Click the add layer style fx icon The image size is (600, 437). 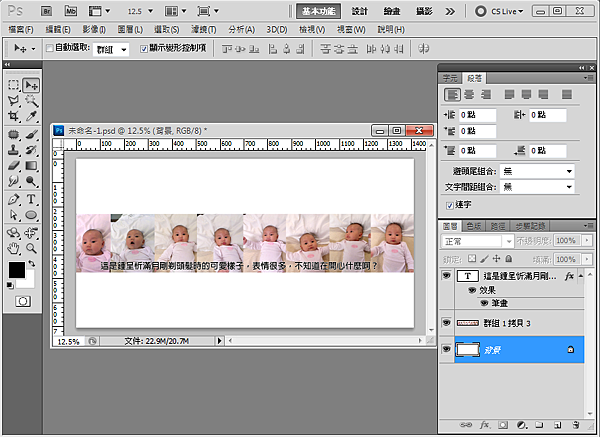click(x=483, y=426)
